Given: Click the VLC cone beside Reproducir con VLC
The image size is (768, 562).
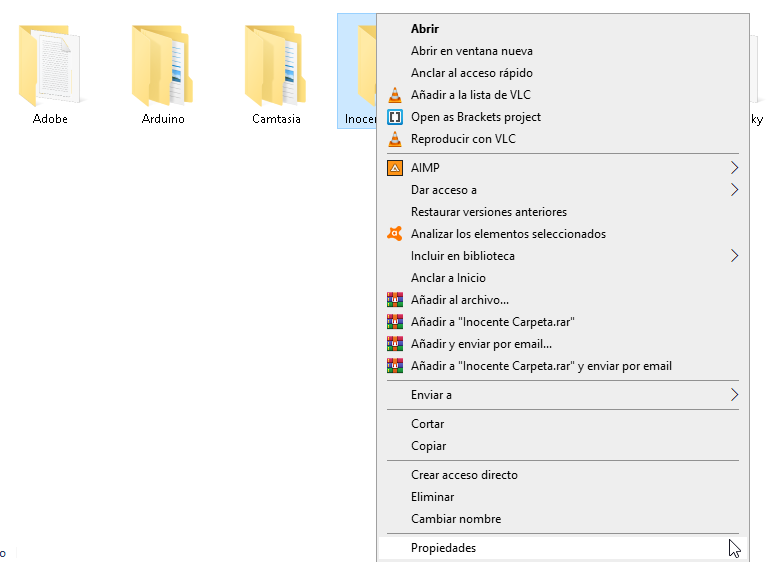Looking at the screenshot, I should click(x=395, y=139).
